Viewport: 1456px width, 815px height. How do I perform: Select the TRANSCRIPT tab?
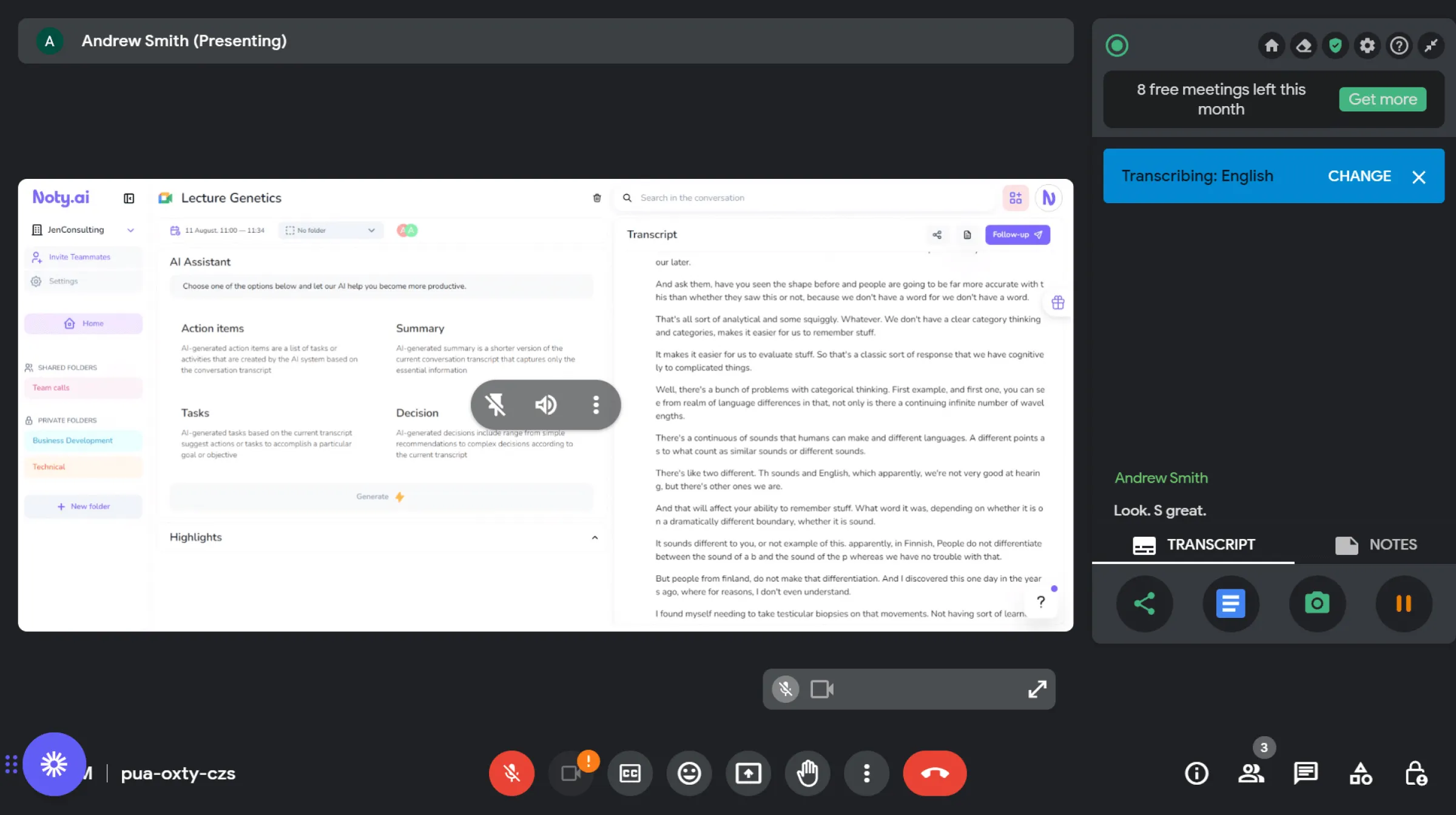click(1193, 545)
